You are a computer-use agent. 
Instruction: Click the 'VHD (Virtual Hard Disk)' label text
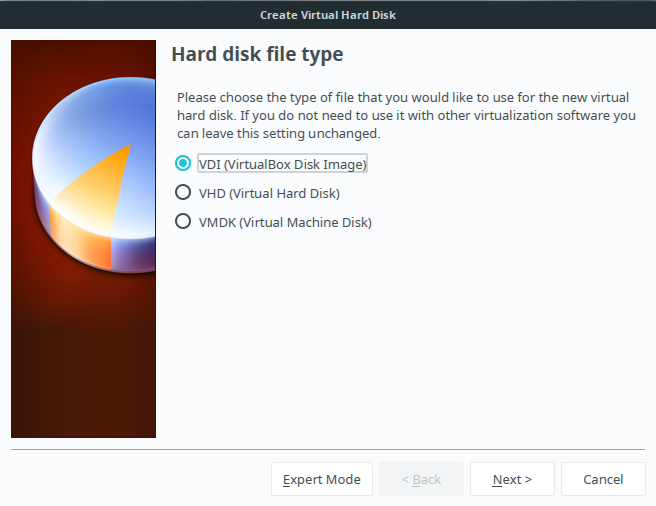click(269, 193)
